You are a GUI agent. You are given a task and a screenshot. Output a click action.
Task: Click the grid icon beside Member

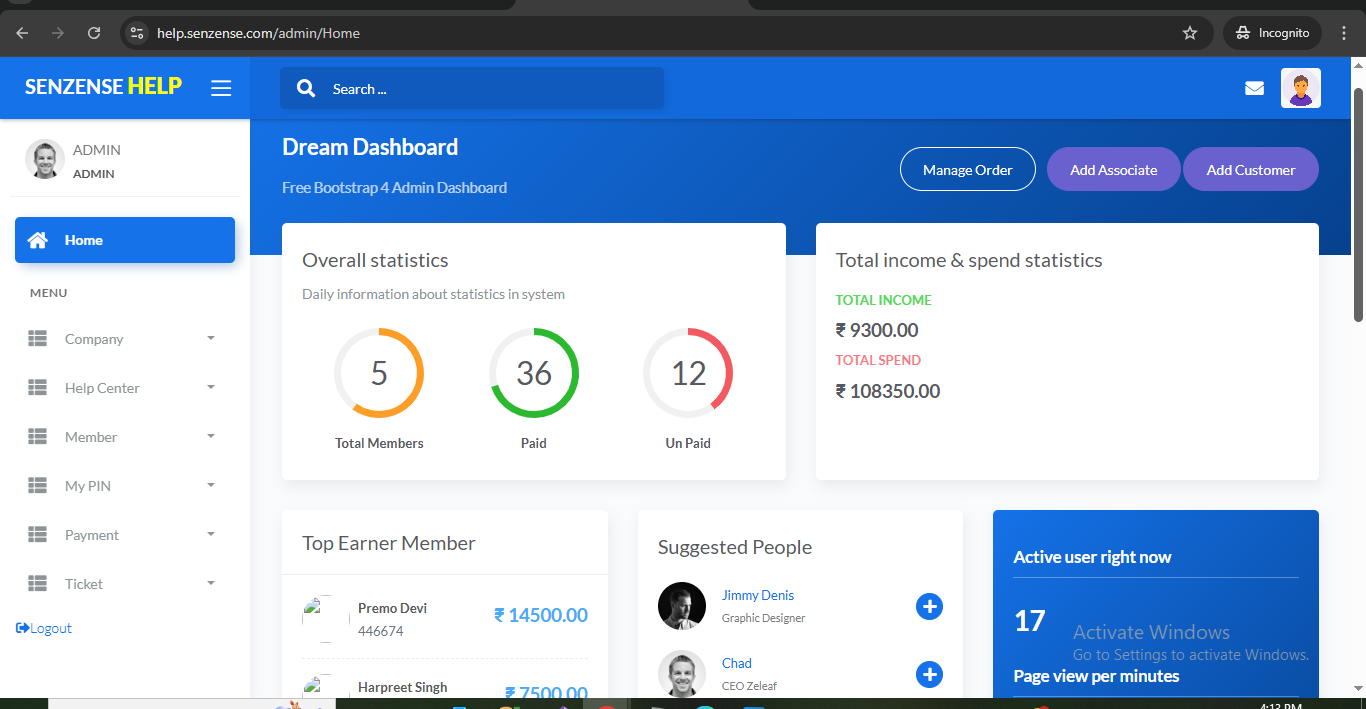38,437
